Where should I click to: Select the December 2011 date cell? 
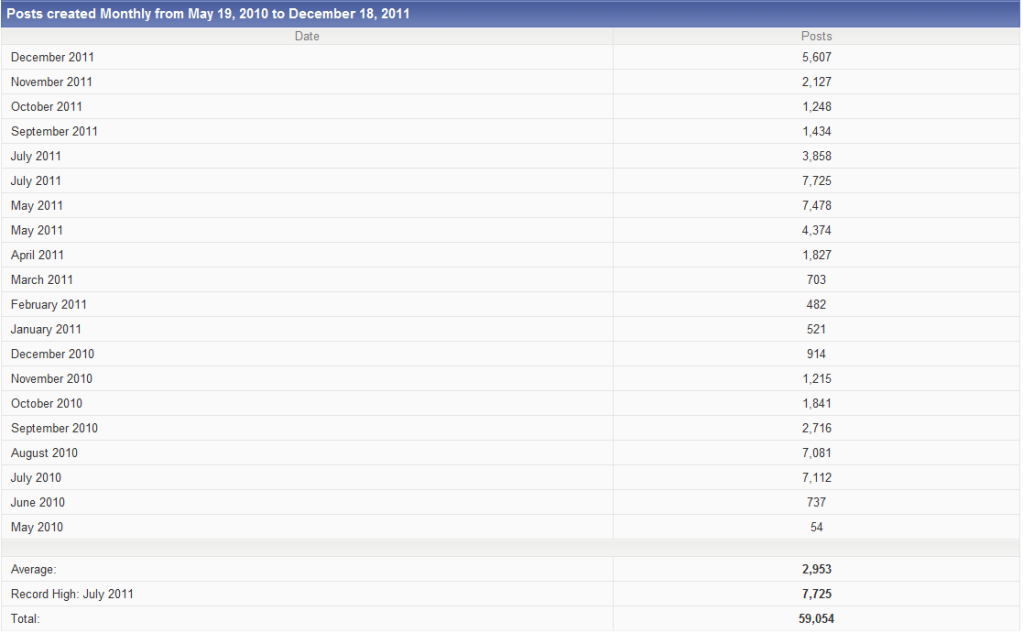pyautogui.click(x=53, y=58)
